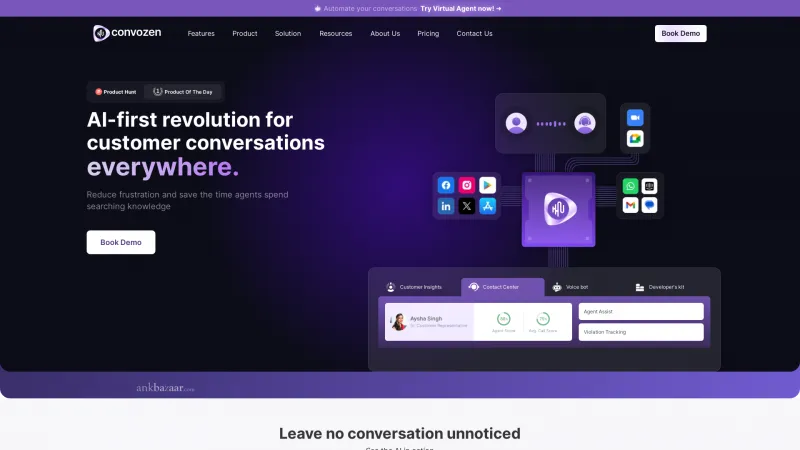The height and width of the screenshot is (450, 800).
Task: Open the Features menu
Action: click(x=201, y=34)
